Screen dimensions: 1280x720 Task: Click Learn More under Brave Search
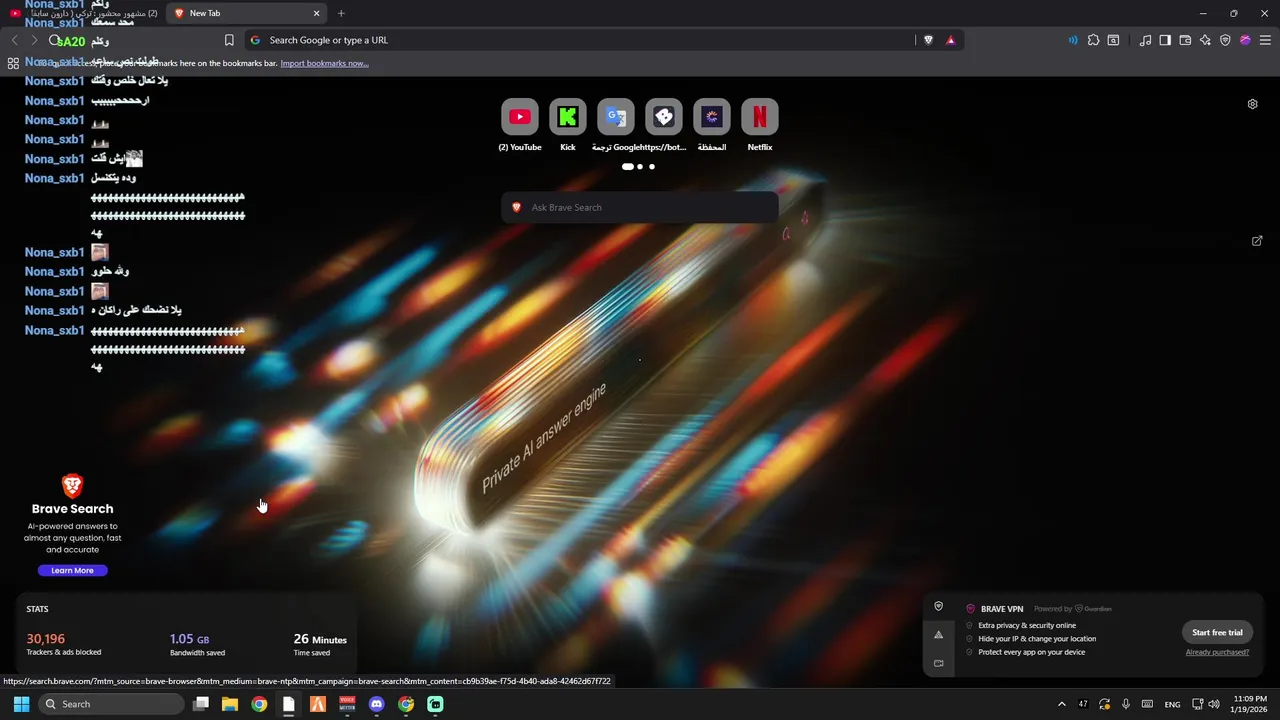click(x=72, y=570)
